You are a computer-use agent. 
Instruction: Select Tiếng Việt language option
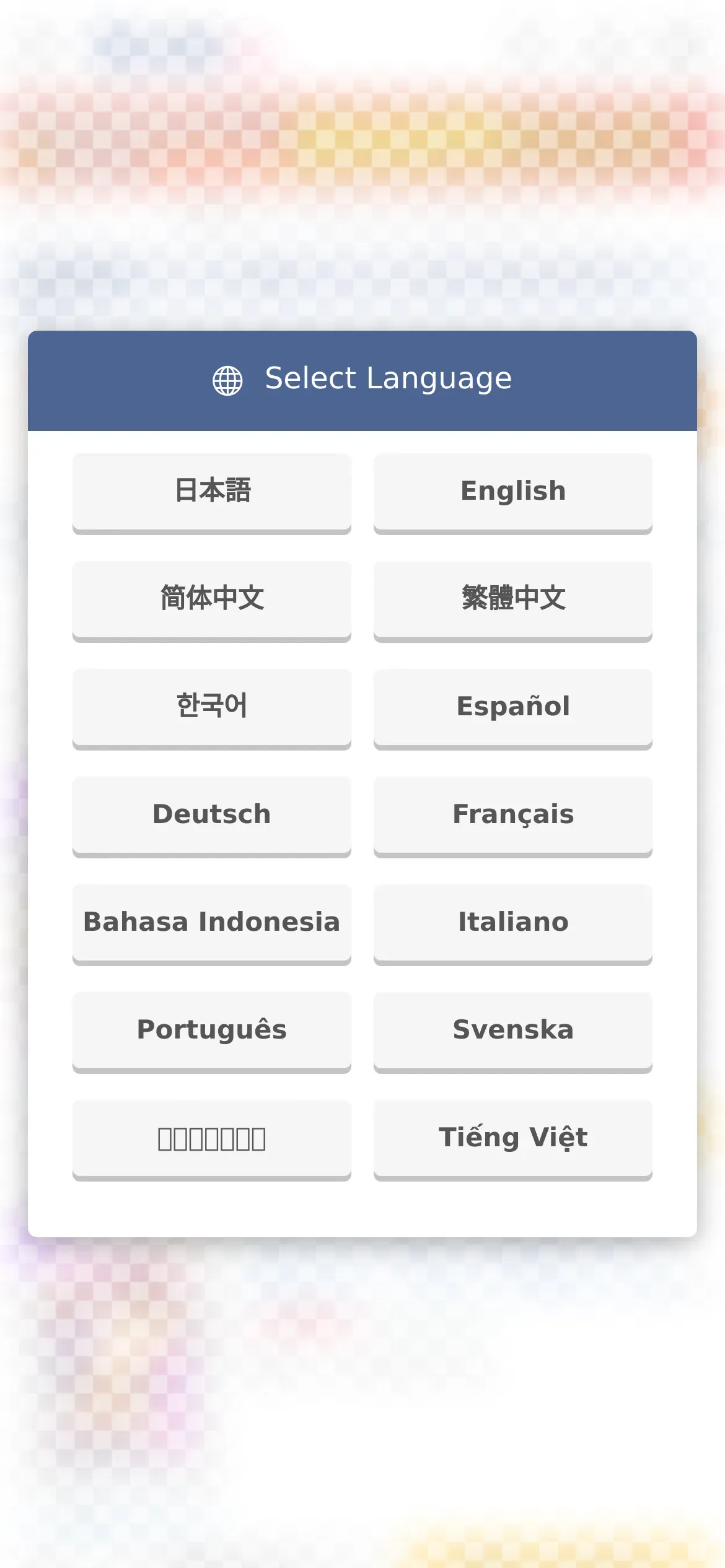[512, 1138]
